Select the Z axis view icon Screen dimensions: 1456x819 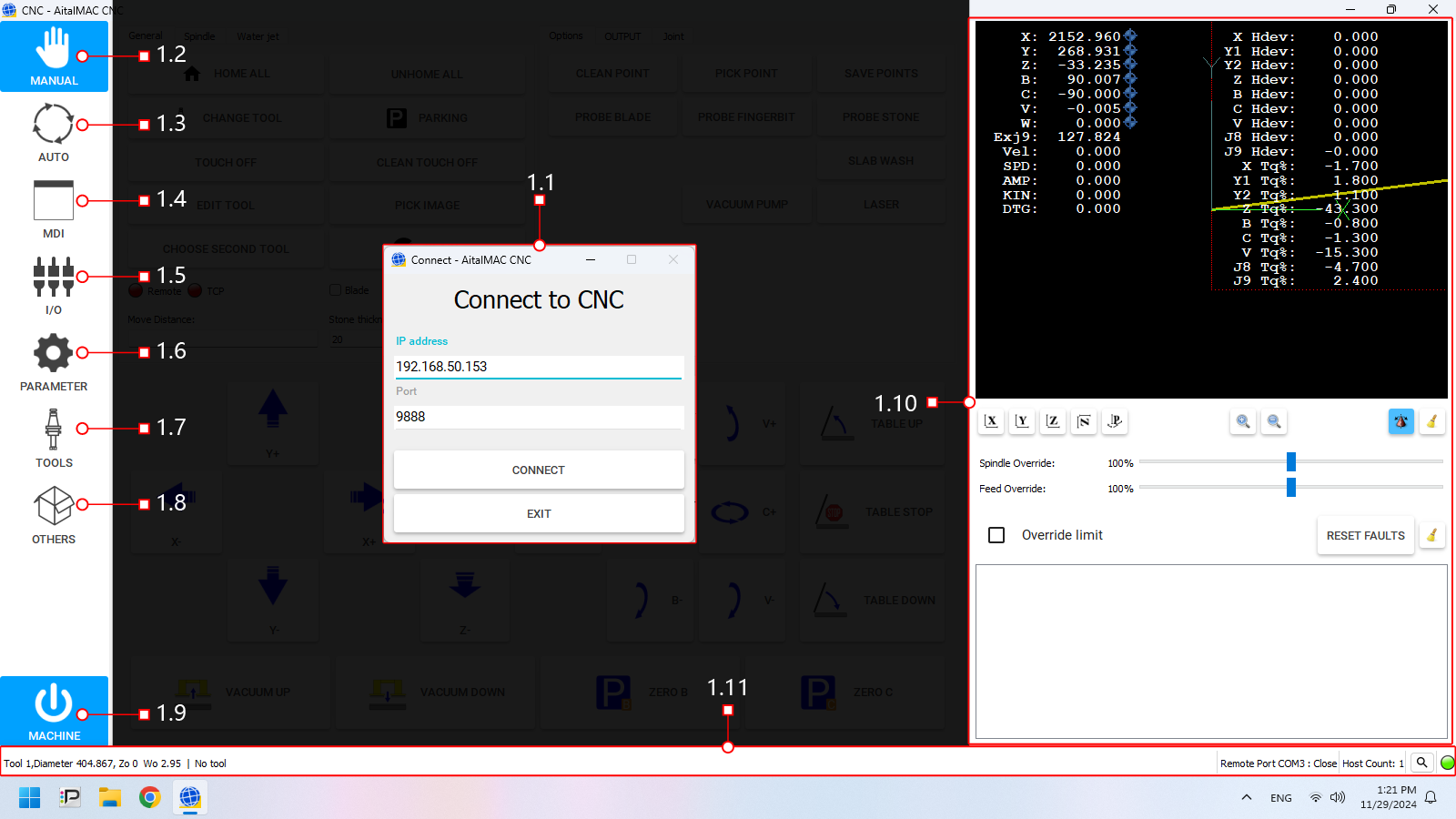click(1053, 421)
